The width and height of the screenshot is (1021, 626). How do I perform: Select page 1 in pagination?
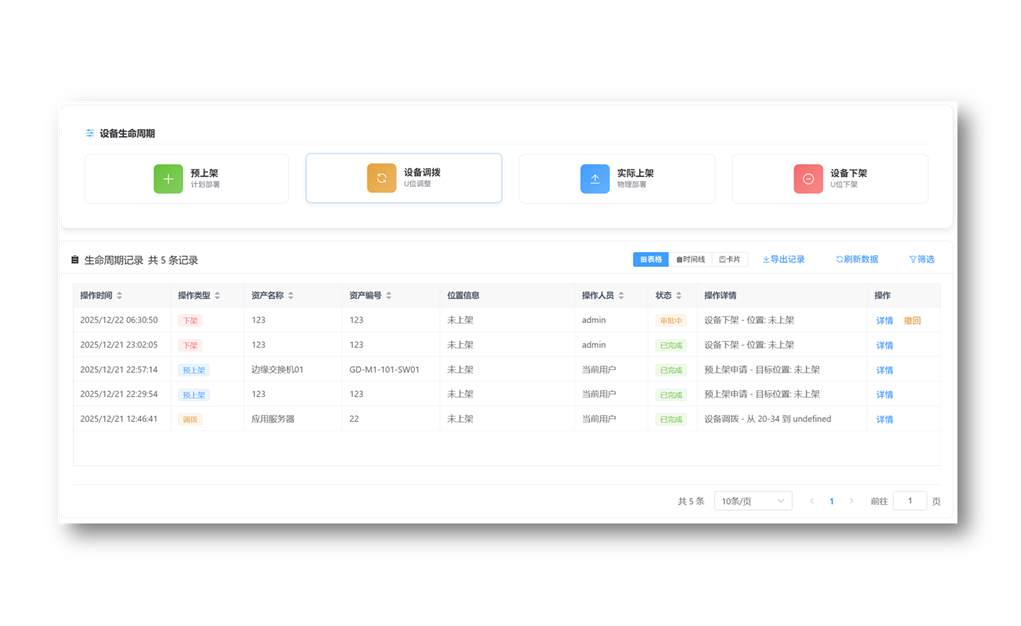click(831, 501)
